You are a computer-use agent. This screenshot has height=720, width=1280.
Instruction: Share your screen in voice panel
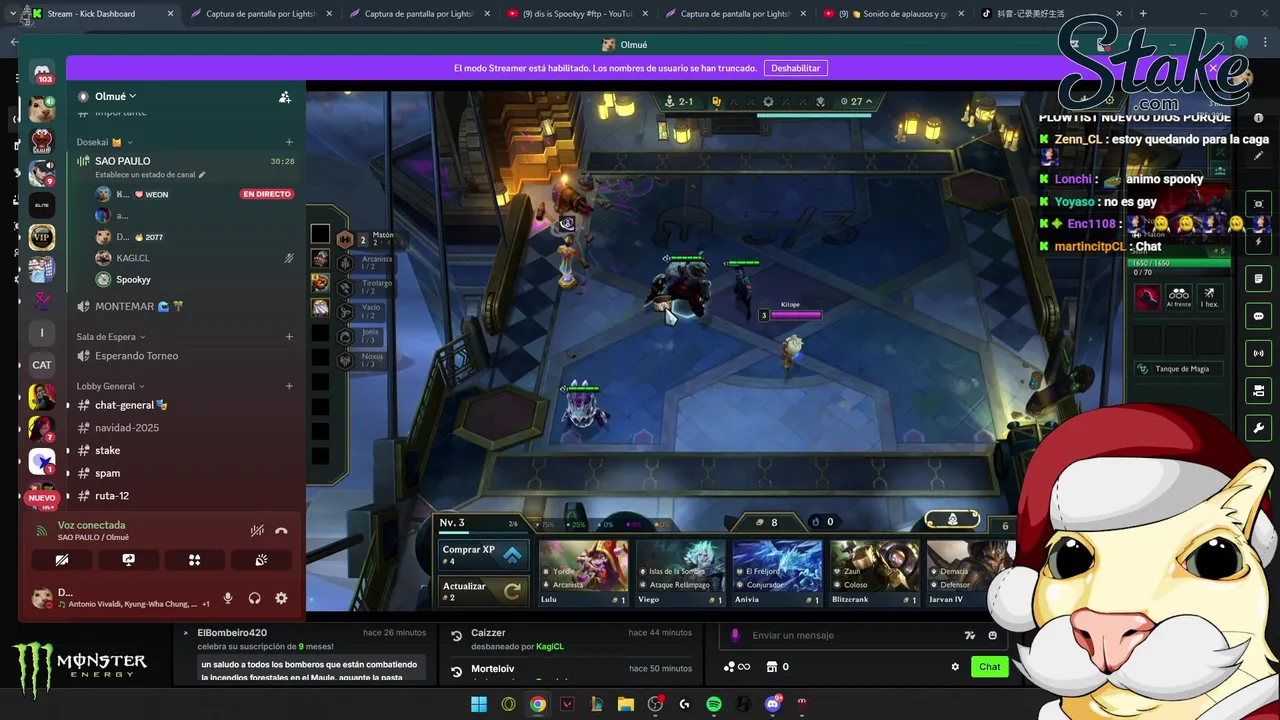[x=128, y=560]
